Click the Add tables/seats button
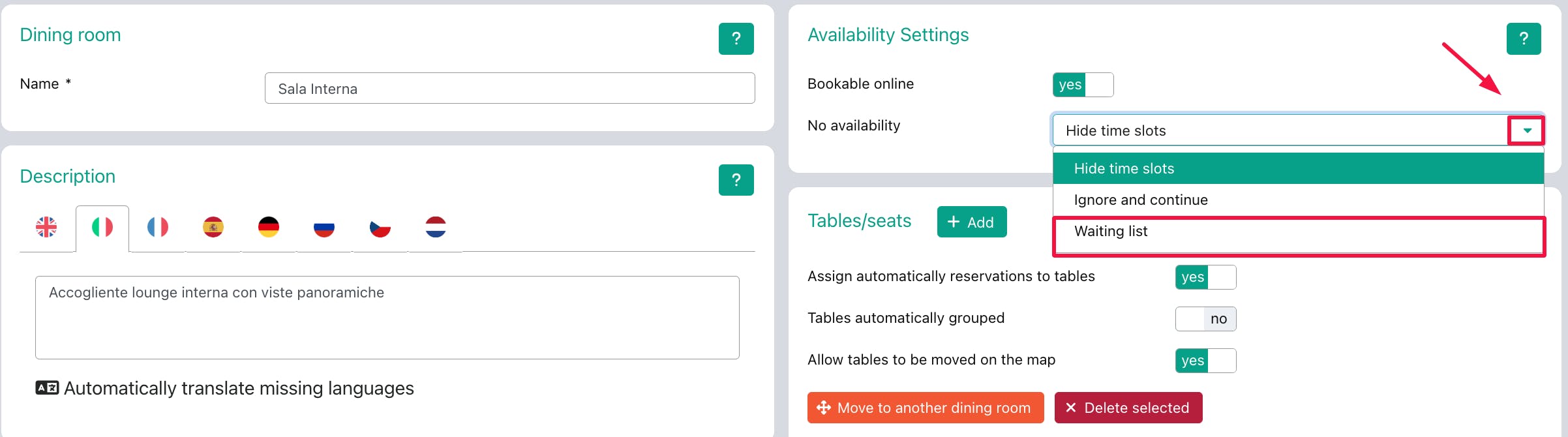The height and width of the screenshot is (437, 1568). point(971,222)
